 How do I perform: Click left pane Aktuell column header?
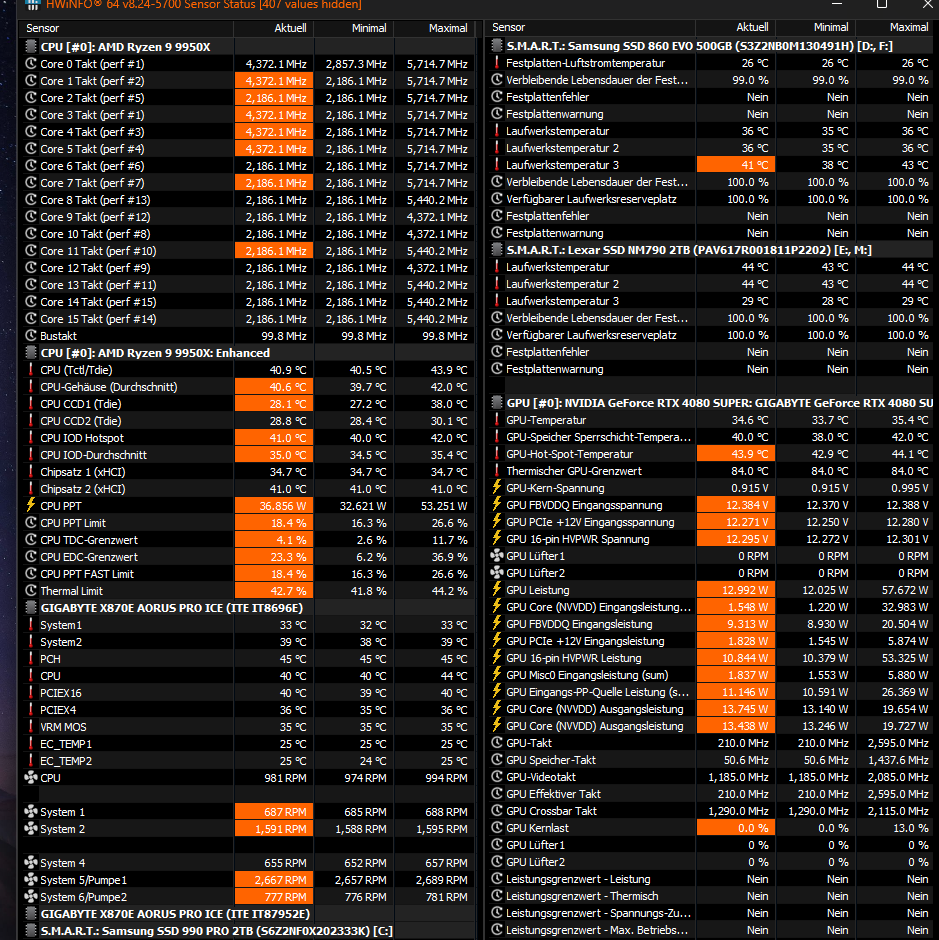tap(273, 28)
